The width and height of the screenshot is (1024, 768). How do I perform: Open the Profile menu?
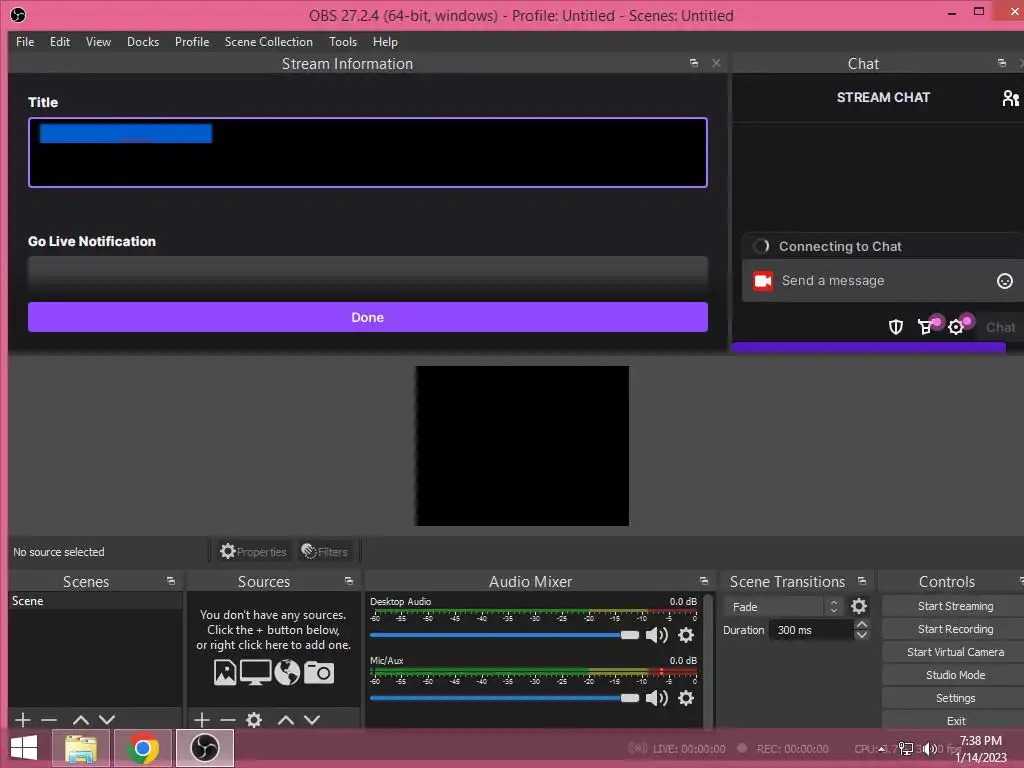pyautogui.click(x=192, y=42)
